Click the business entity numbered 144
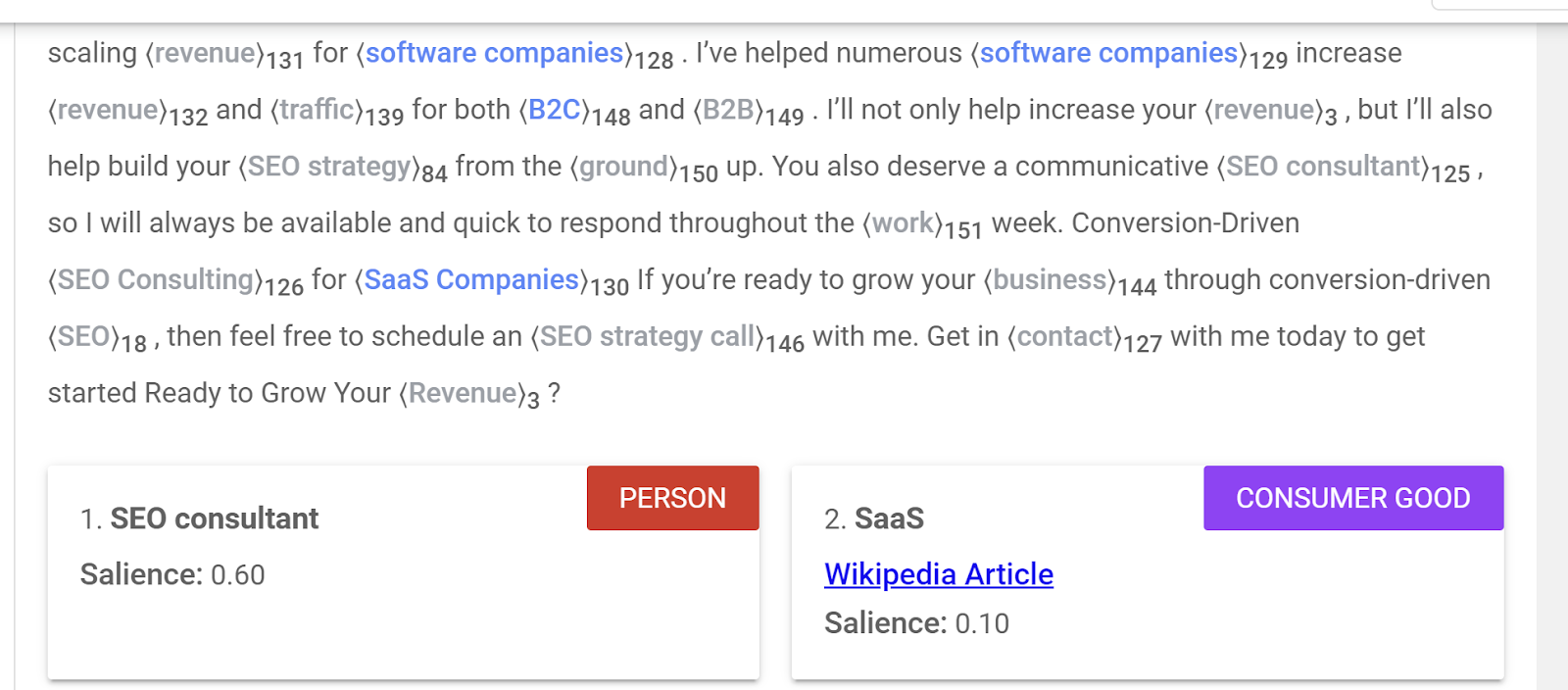The height and width of the screenshot is (690, 1568). (1050, 280)
